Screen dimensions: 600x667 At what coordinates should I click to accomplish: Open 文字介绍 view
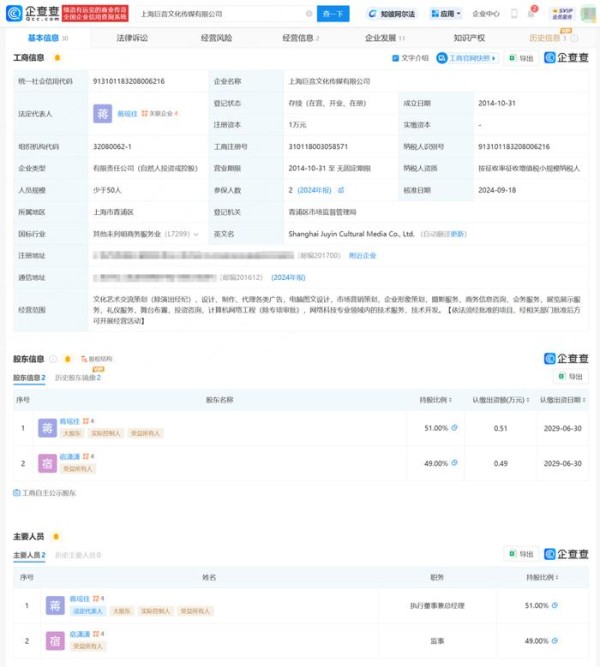[410, 58]
